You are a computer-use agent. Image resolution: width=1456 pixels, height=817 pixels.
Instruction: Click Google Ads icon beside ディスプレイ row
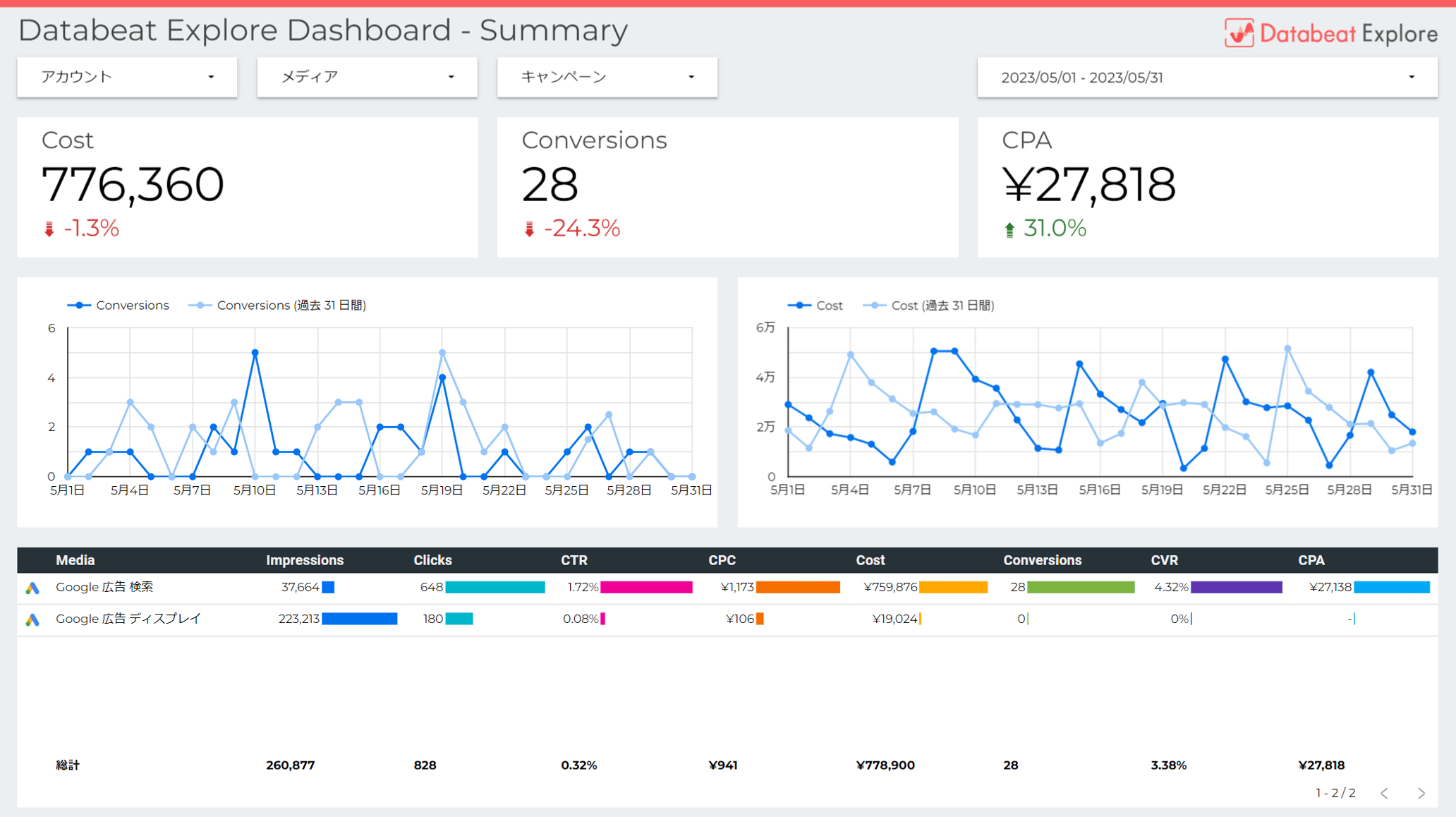tap(32, 619)
